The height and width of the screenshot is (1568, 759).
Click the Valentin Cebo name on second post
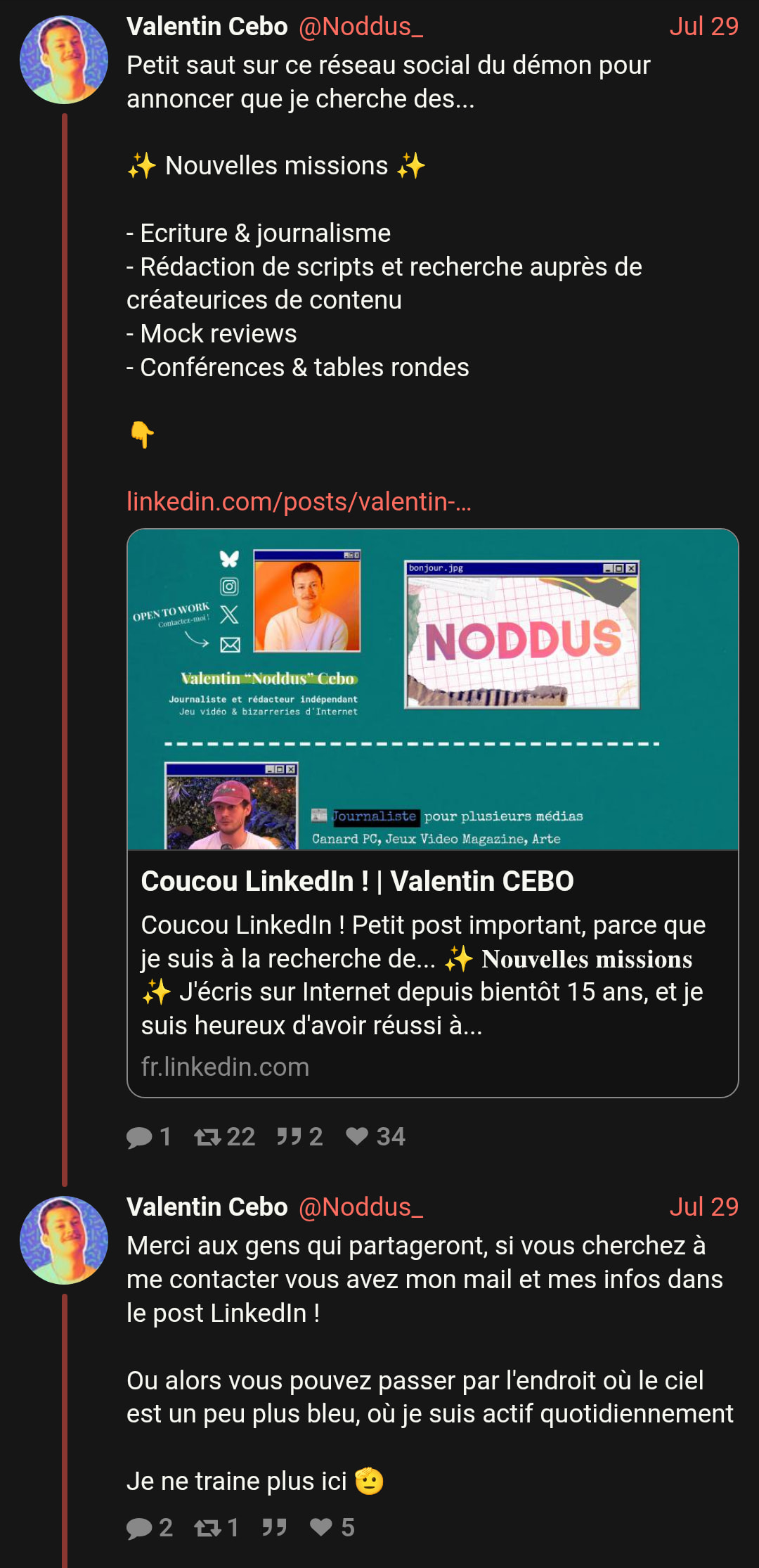207,1207
